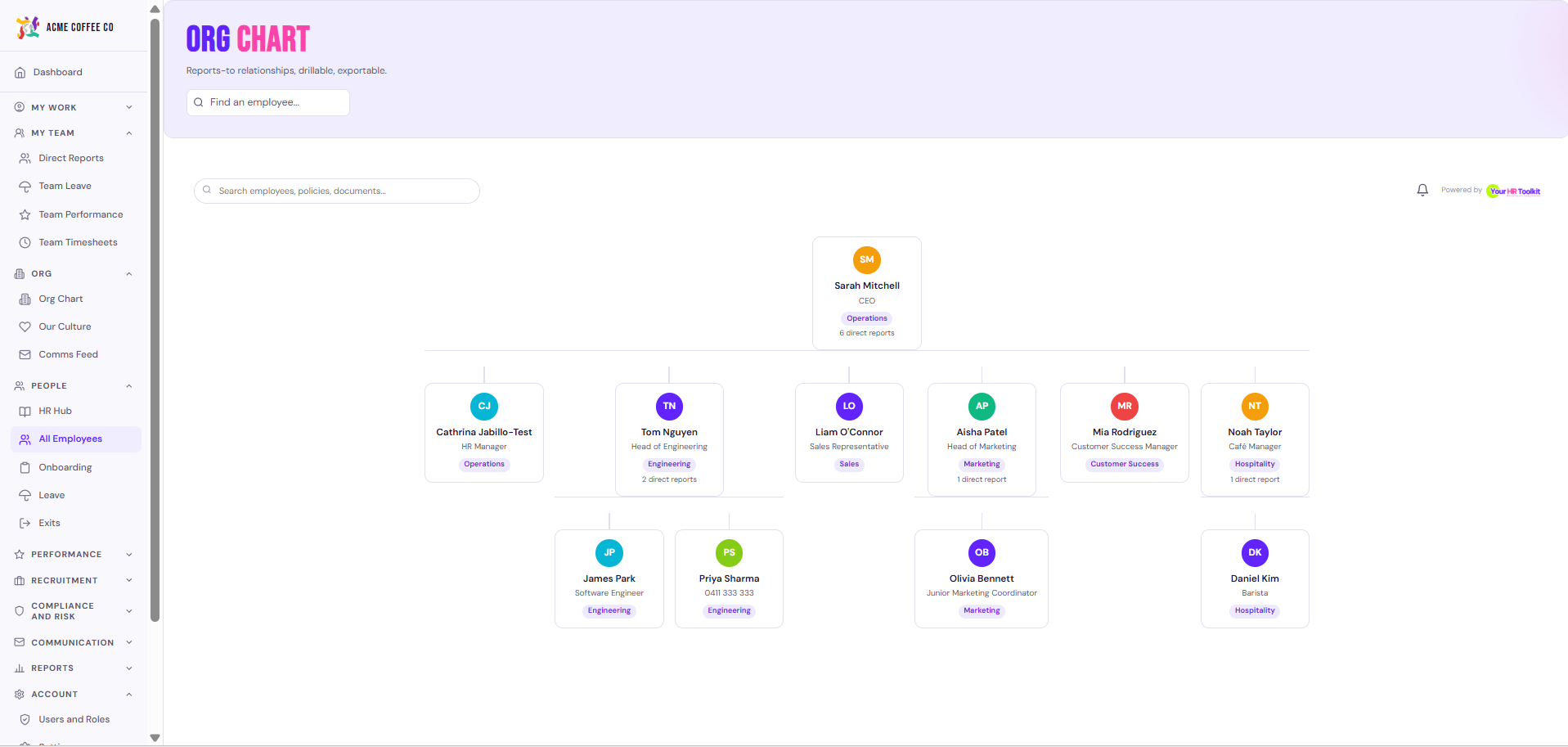Click the Our Culture heart icon
Image resolution: width=1568 pixels, height=747 pixels.
pyautogui.click(x=25, y=327)
